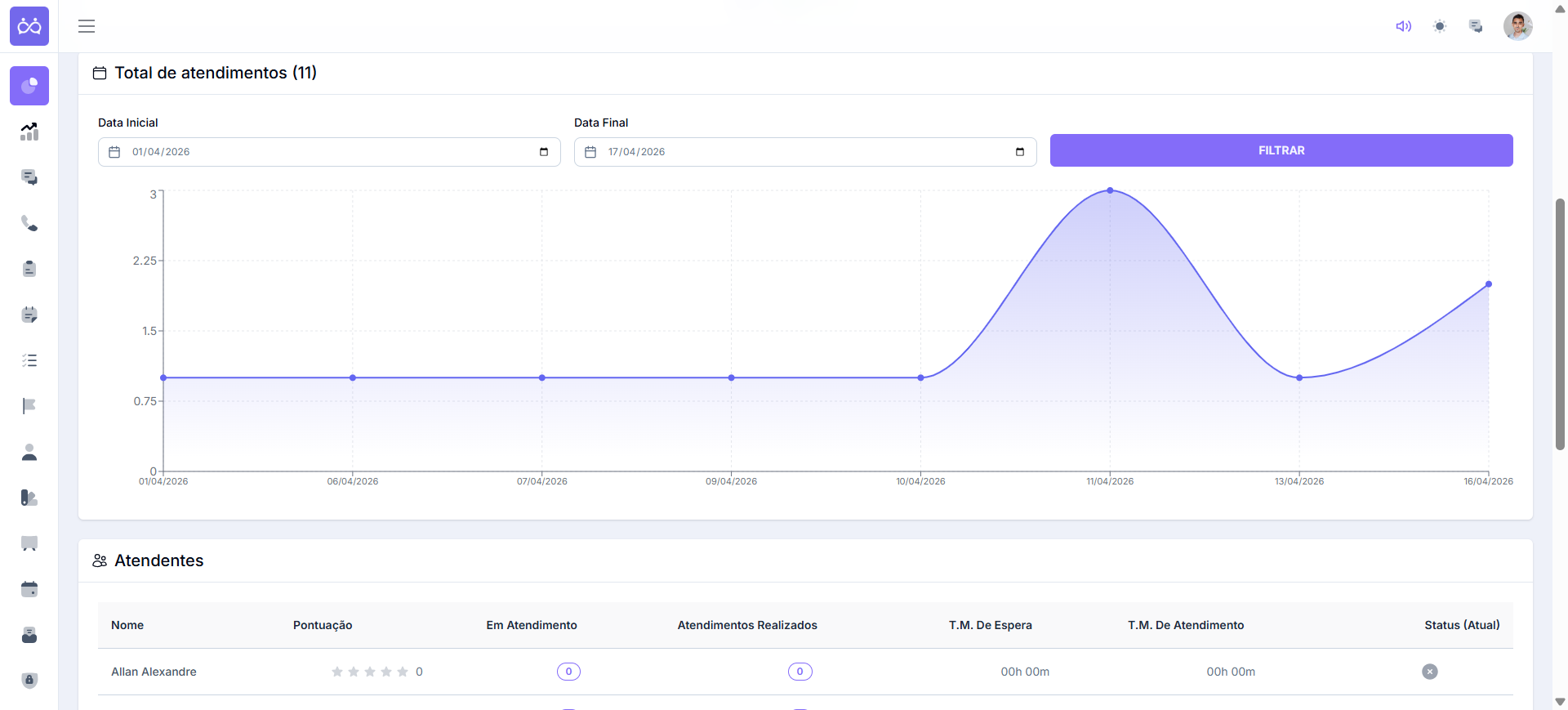This screenshot has height=710, width=1568.
Task: Open the calendar icon in the sidebar
Action: (29, 589)
